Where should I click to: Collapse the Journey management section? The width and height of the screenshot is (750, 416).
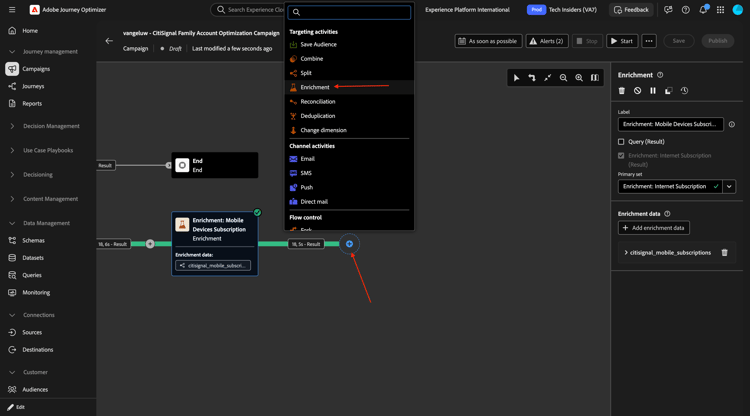coord(12,52)
